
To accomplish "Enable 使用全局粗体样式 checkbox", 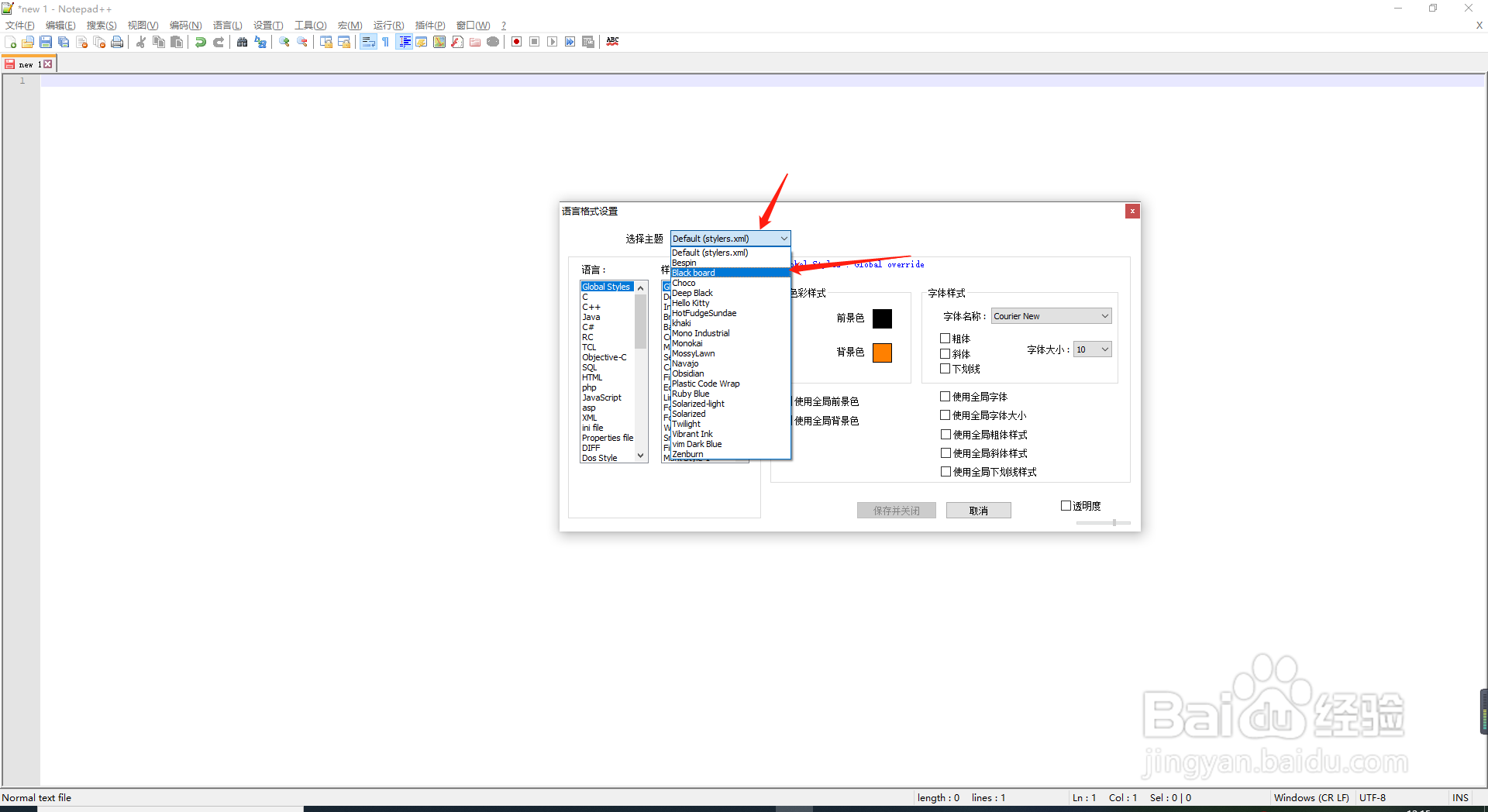I will click(946, 435).
